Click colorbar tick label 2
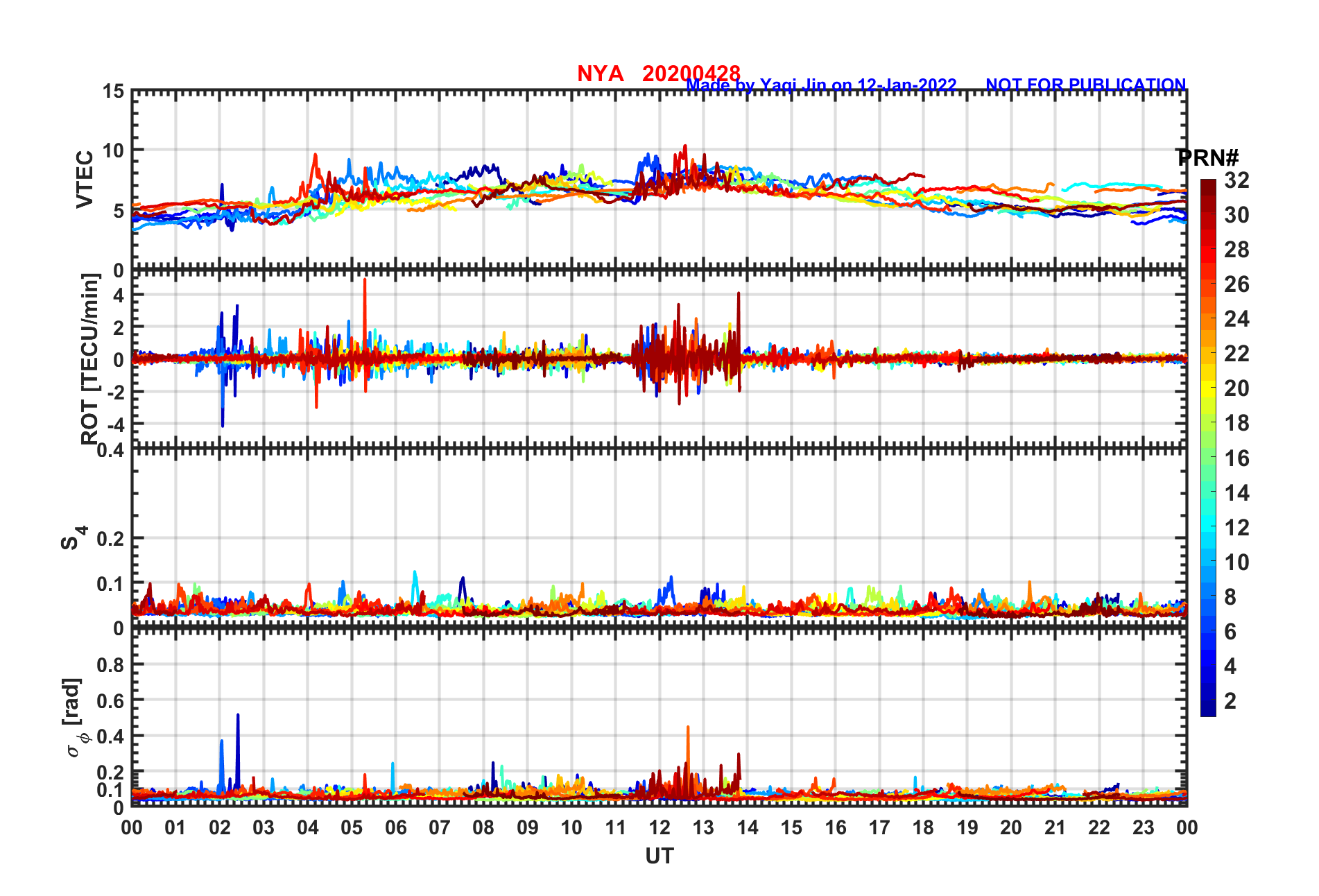 [x=1230, y=701]
